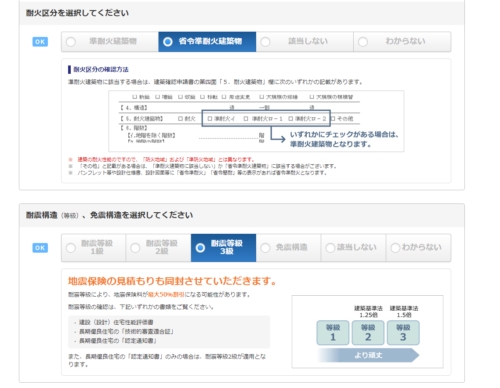Select the 免震構造 radio option
Screen dimensions: 500x388
(x=288, y=248)
